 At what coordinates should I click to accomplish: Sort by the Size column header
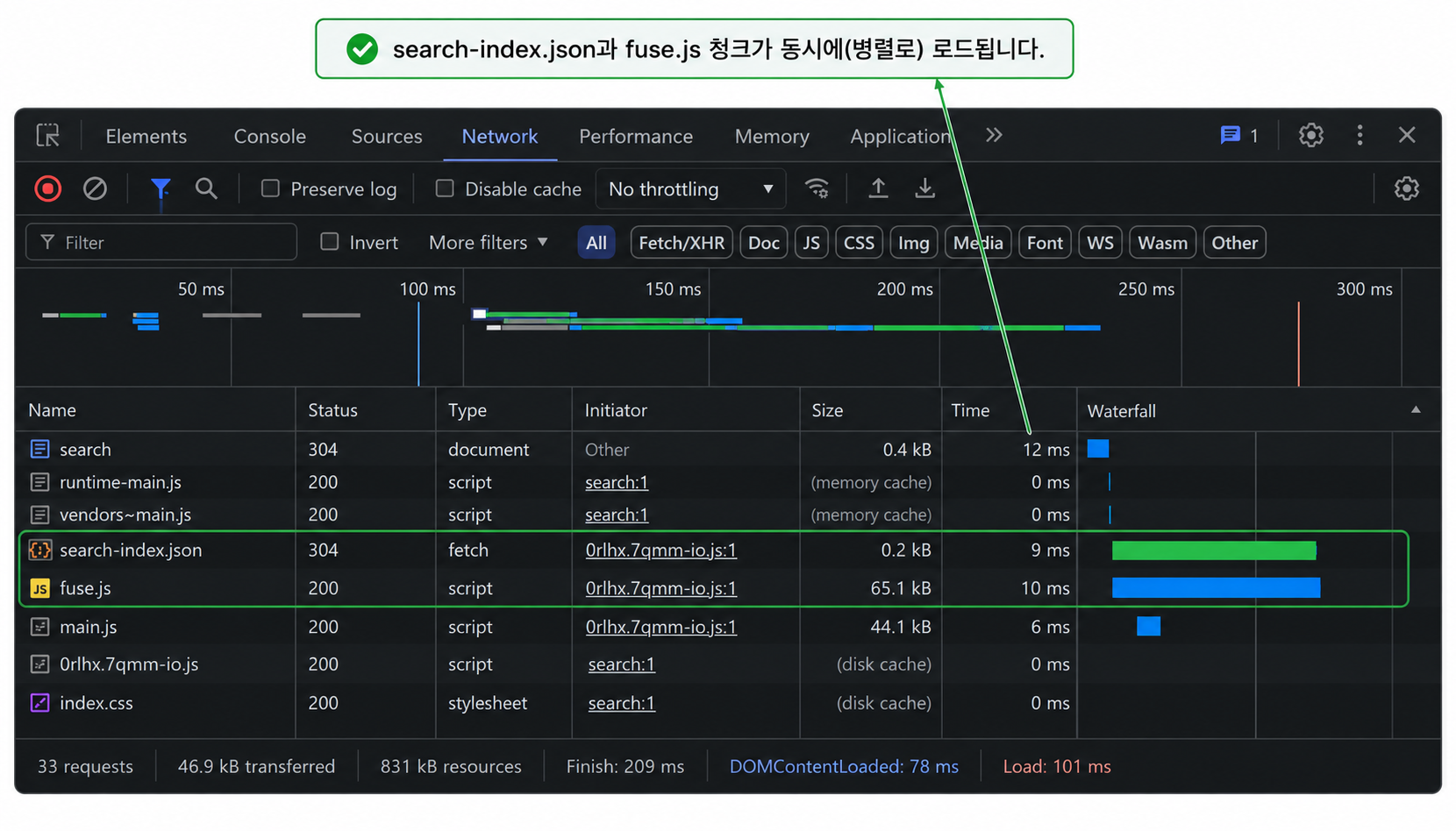click(x=827, y=410)
